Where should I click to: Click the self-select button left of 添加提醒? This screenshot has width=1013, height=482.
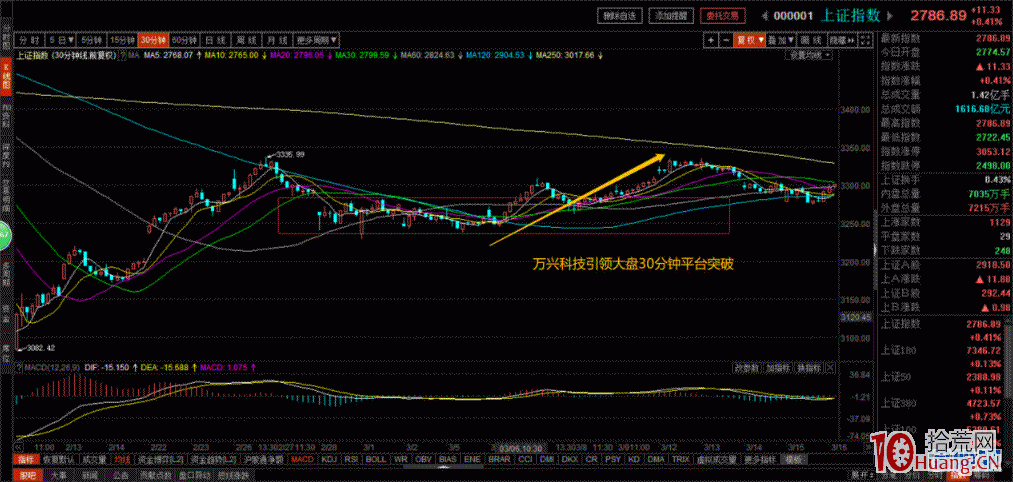tap(619, 16)
